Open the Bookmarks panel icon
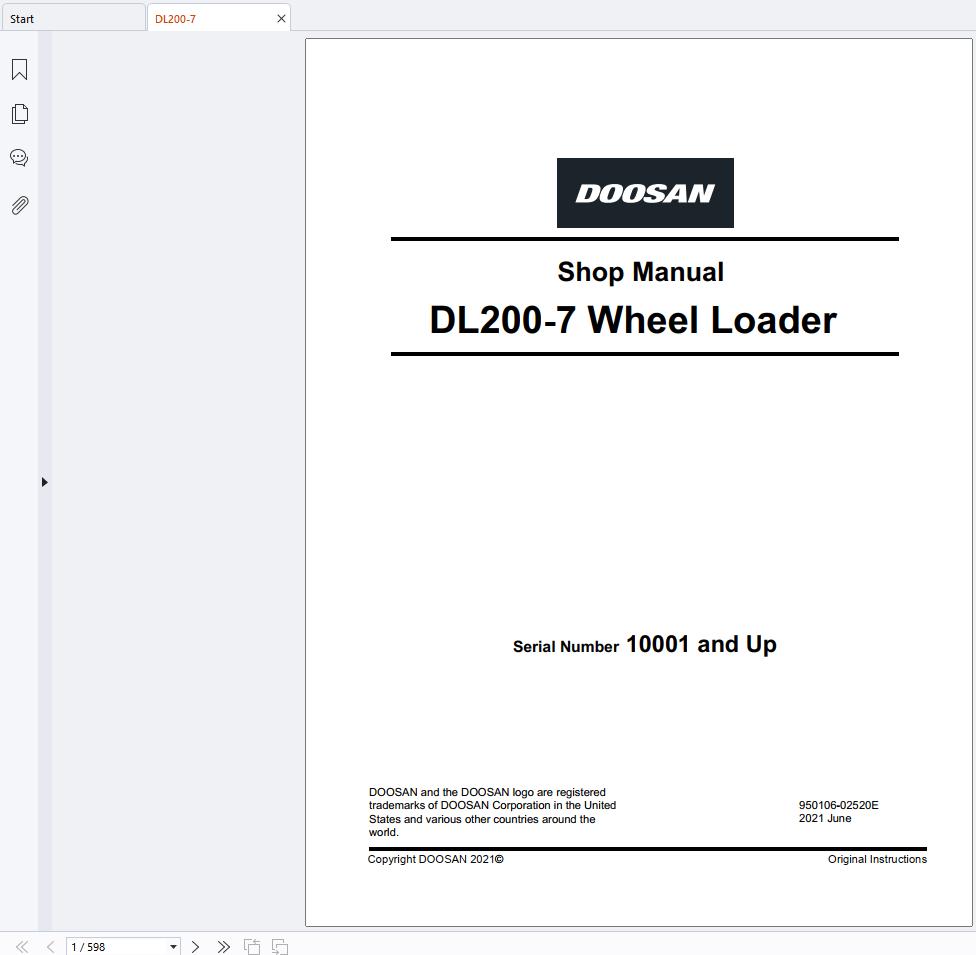 pyautogui.click(x=19, y=69)
